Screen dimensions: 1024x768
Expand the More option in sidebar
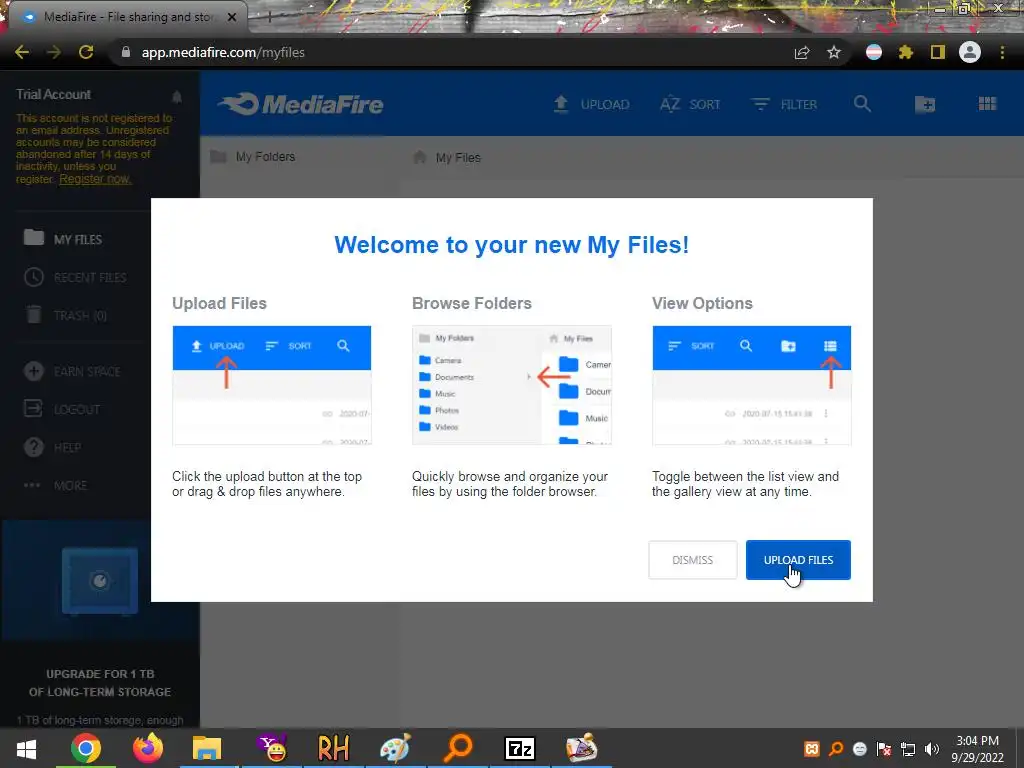(x=56, y=485)
